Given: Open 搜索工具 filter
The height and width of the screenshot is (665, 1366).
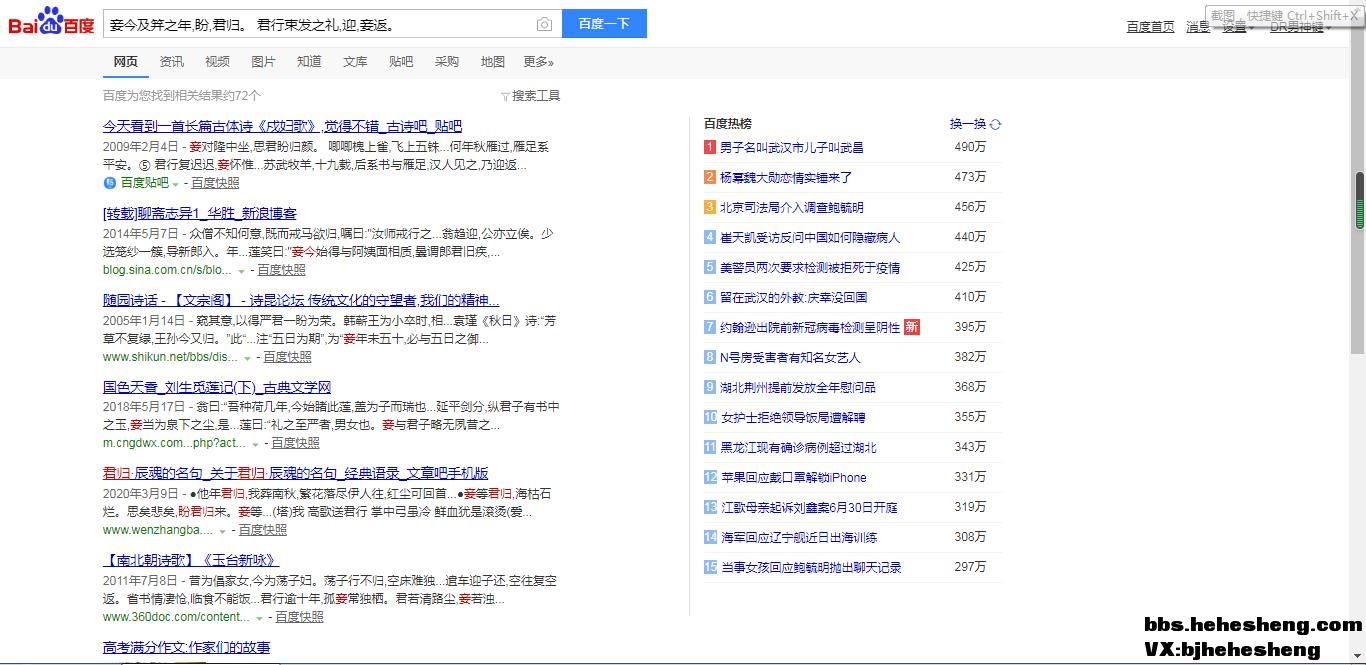Looking at the screenshot, I should pyautogui.click(x=530, y=96).
